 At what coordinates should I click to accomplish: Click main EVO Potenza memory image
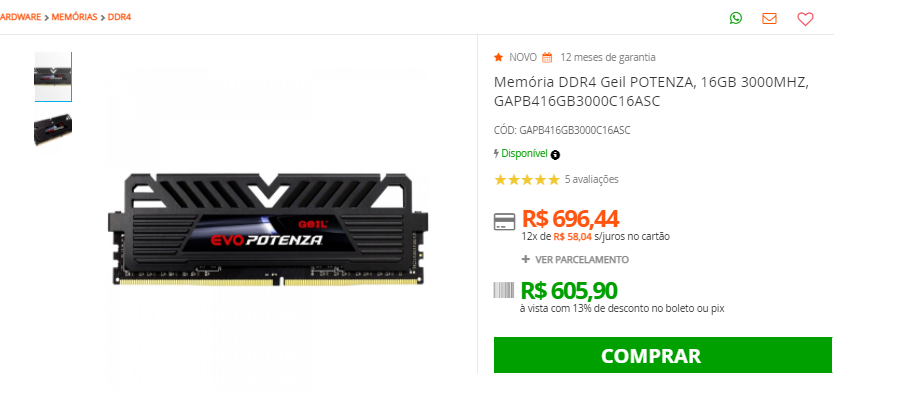268,228
